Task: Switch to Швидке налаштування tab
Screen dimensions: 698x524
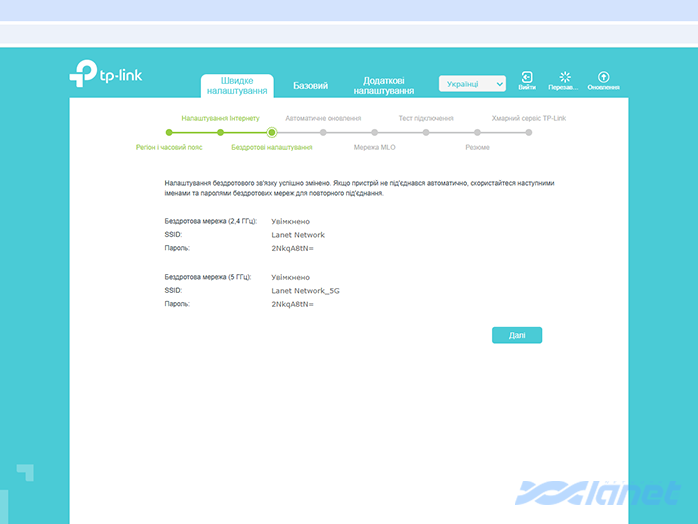Action: [237, 86]
